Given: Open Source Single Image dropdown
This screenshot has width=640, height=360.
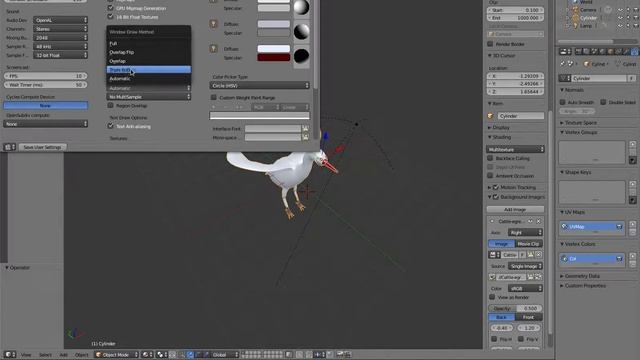Looking at the screenshot, I should [x=525, y=266].
